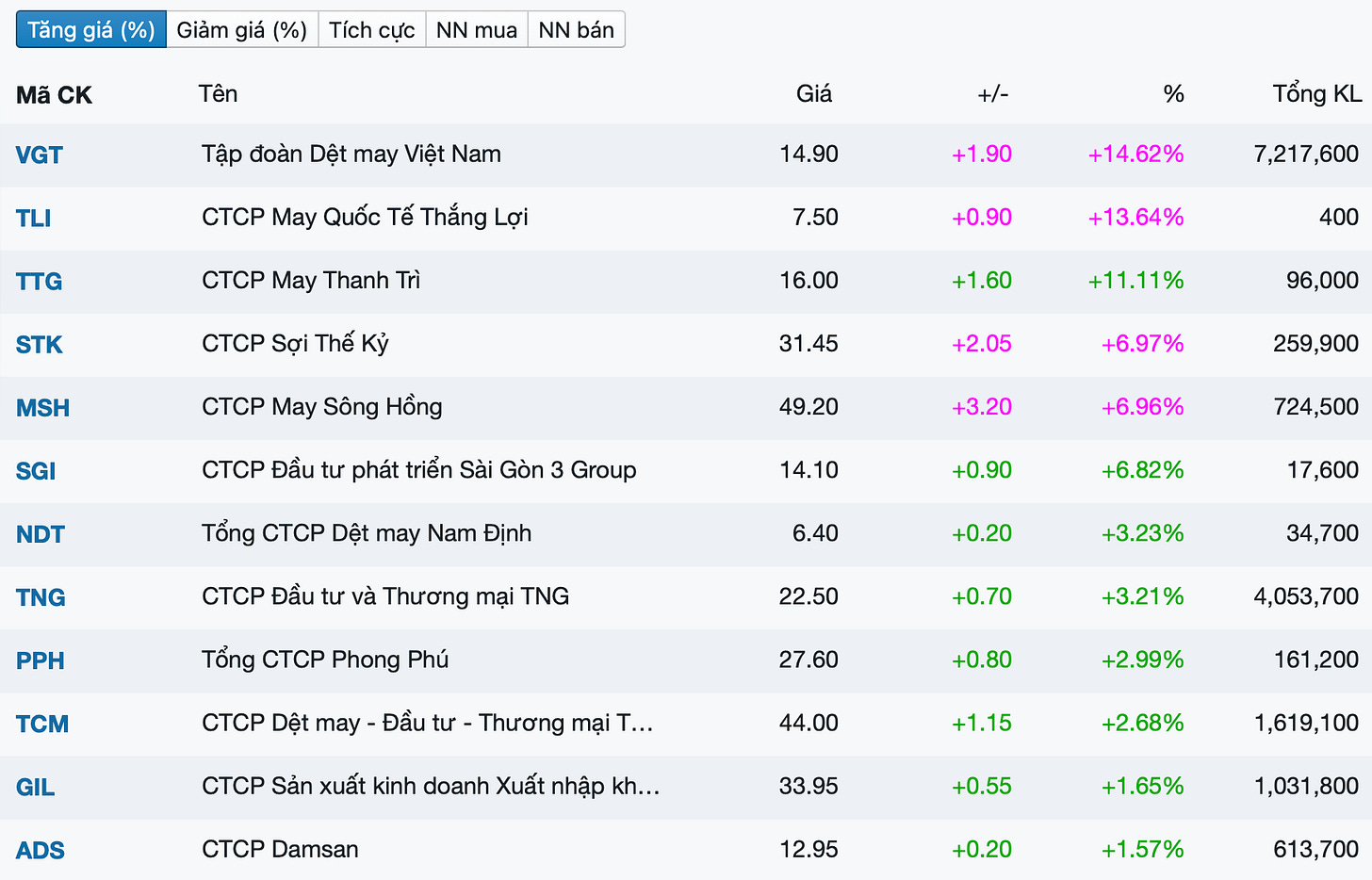This screenshot has height=880, width=1372.
Task: Click the Giá column header
Action: [814, 93]
